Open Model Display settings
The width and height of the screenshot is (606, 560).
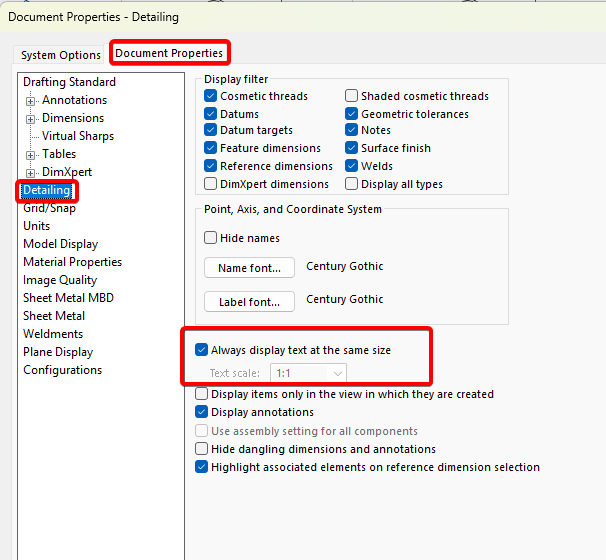[61, 244]
